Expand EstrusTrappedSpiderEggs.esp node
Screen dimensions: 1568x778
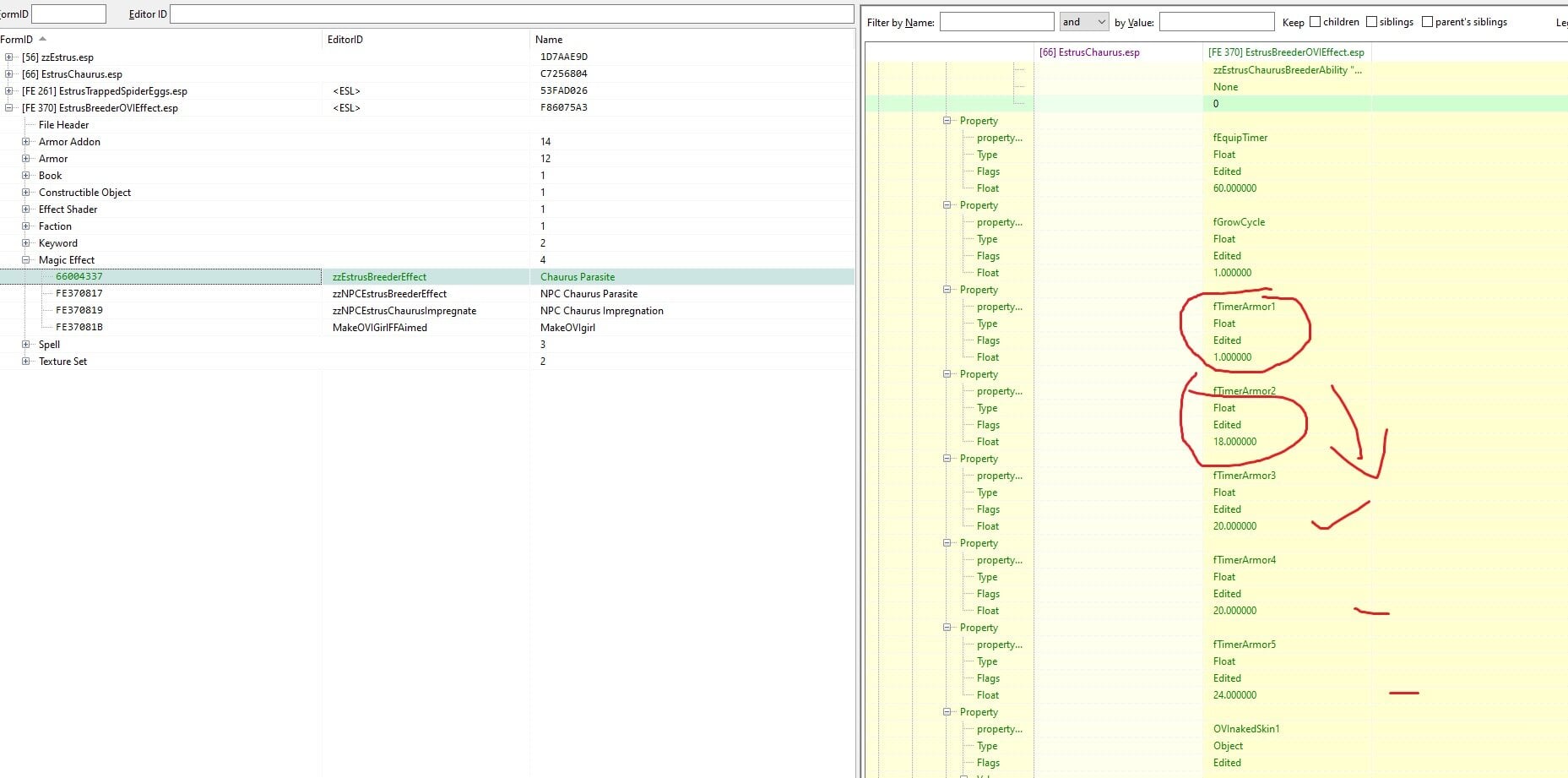pyautogui.click(x=8, y=91)
